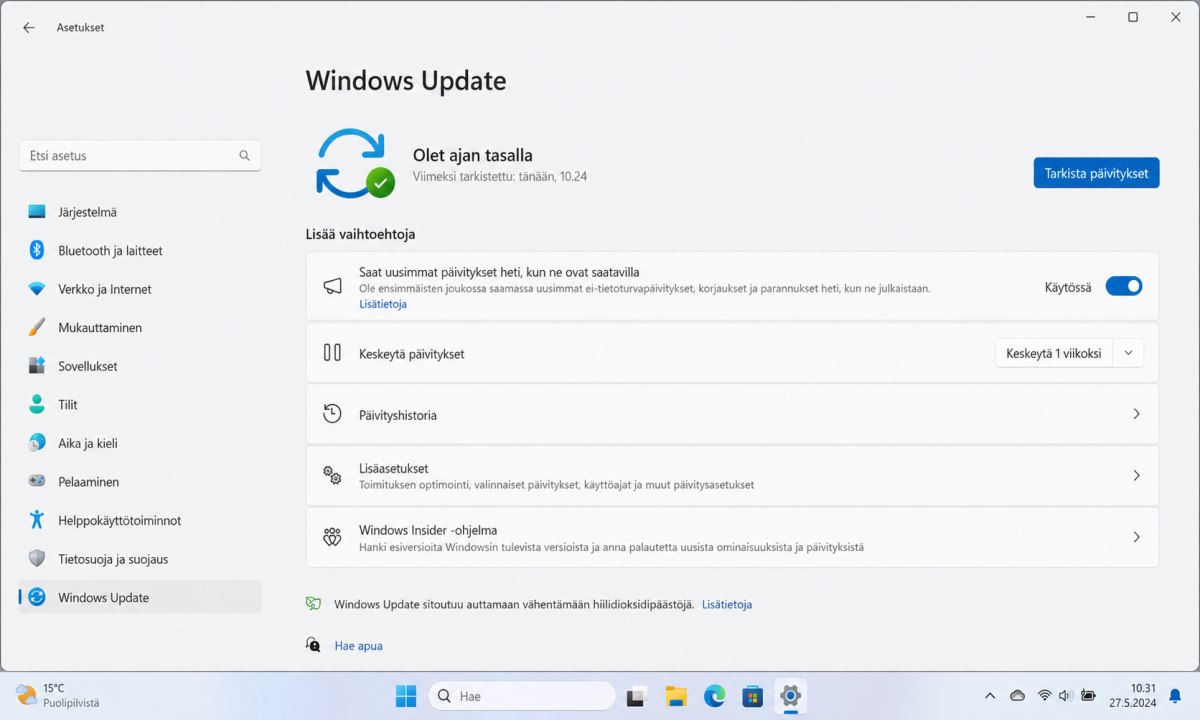1200x720 pixels.
Task: Click the Hae apua help icon
Action: tap(314, 645)
